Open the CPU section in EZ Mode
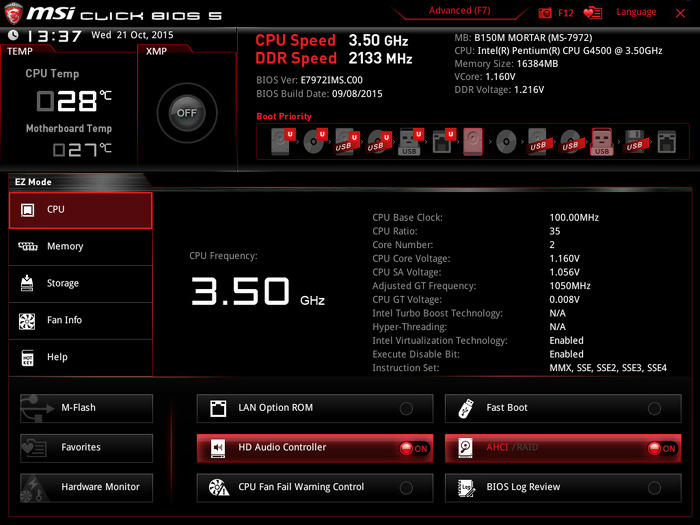 click(80, 210)
